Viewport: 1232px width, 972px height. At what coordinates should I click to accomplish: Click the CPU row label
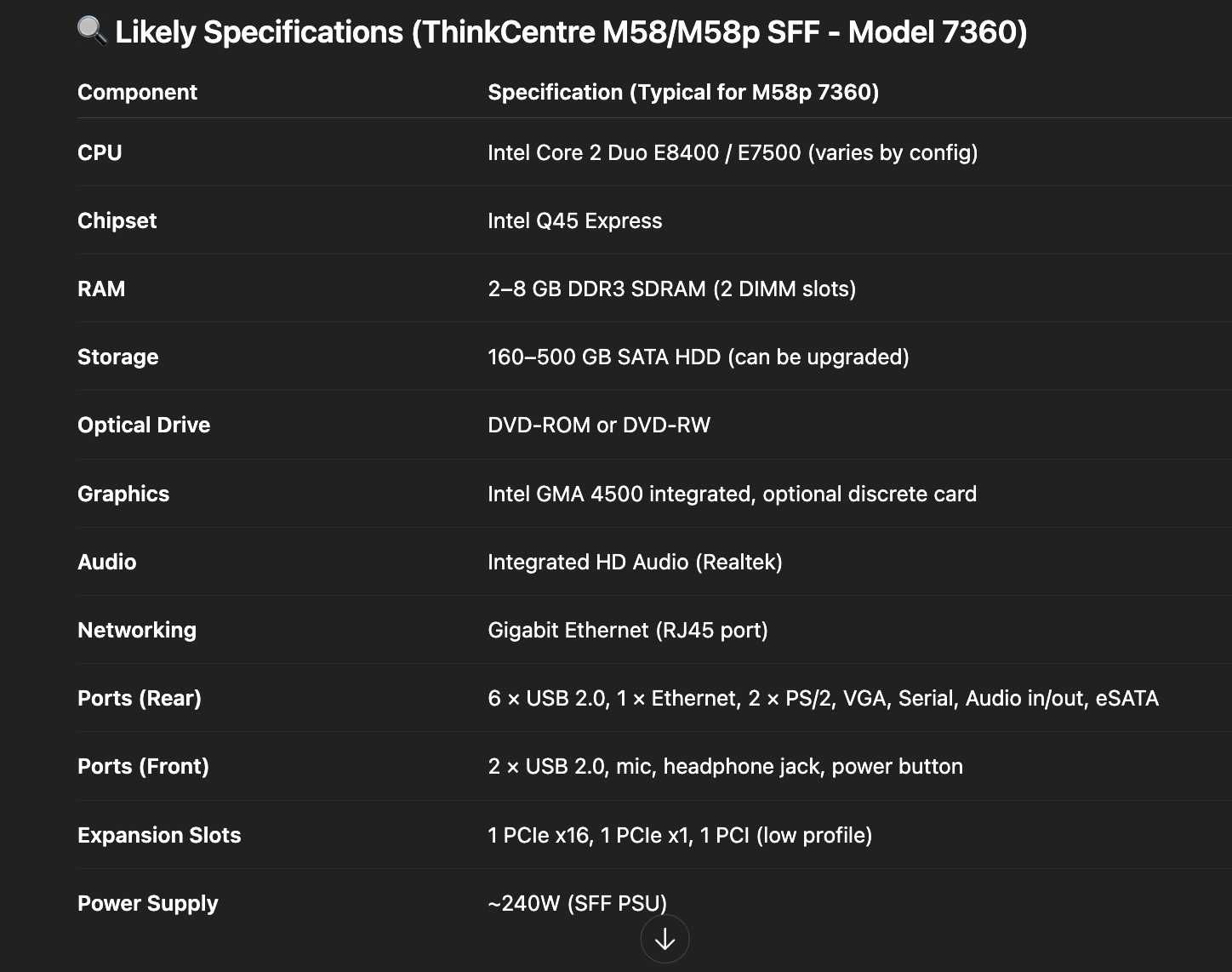click(x=100, y=152)
